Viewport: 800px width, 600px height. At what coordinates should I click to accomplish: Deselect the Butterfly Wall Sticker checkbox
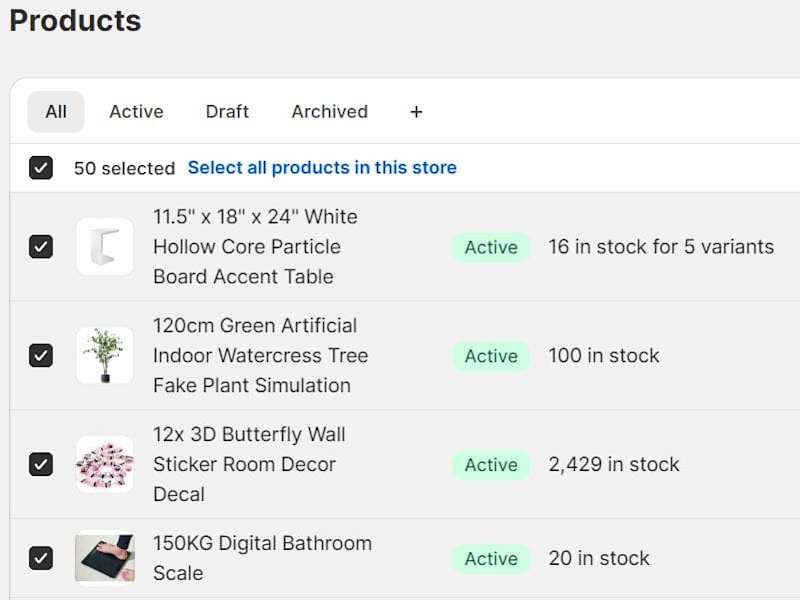coord(41,464)
